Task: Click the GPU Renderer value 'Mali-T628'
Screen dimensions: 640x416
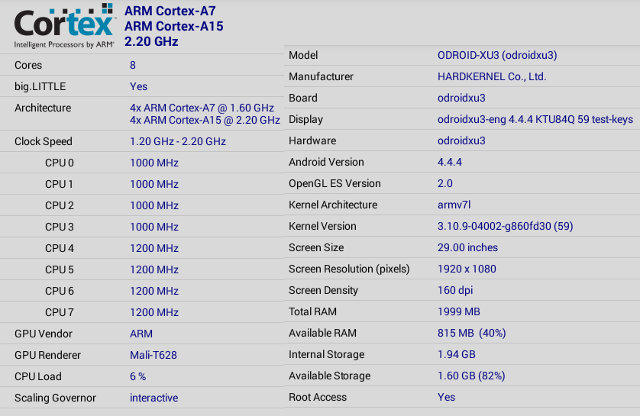Action: pos(153,355)
